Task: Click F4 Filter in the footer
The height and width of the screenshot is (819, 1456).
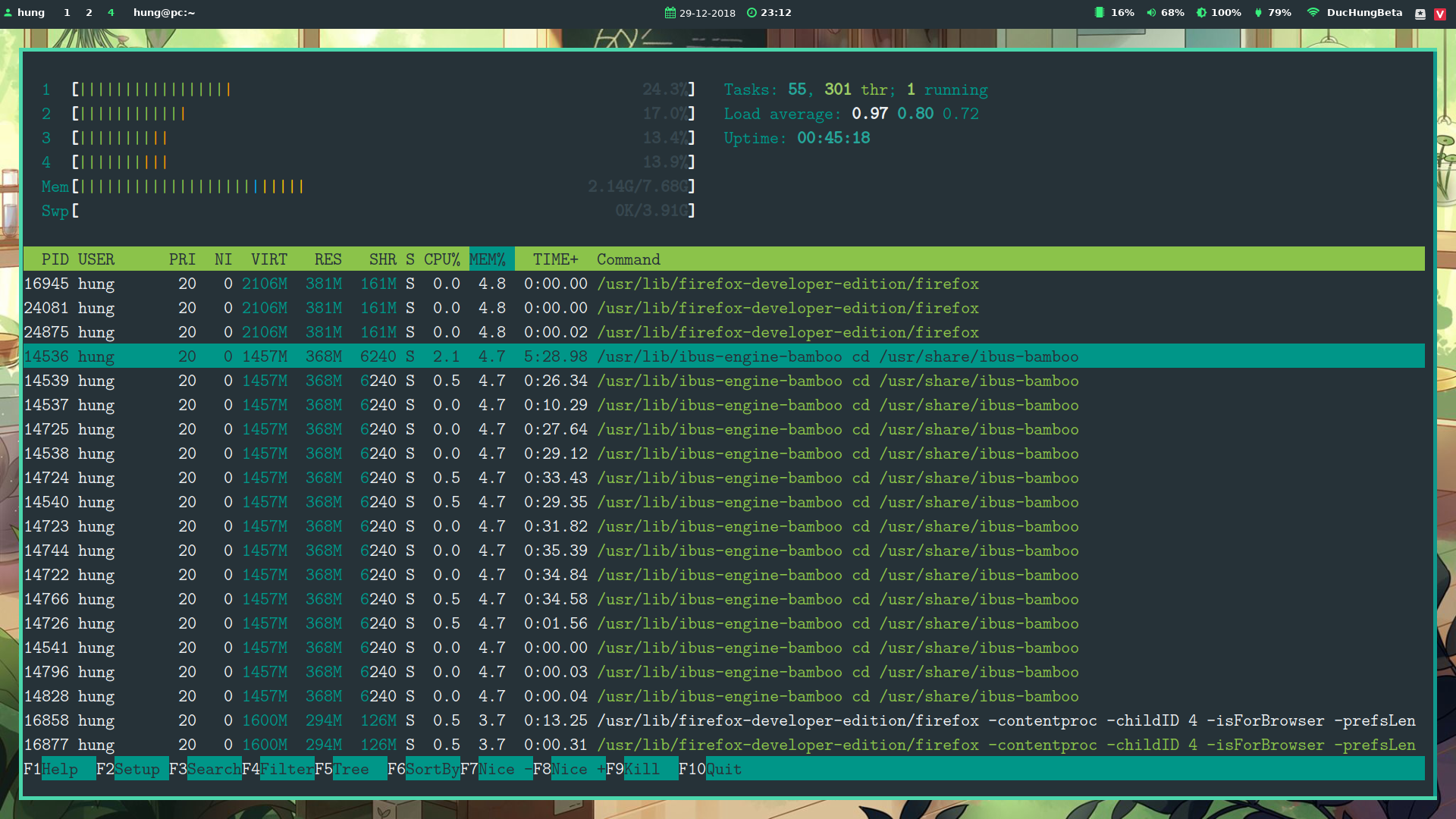Action: pos(287,769)
